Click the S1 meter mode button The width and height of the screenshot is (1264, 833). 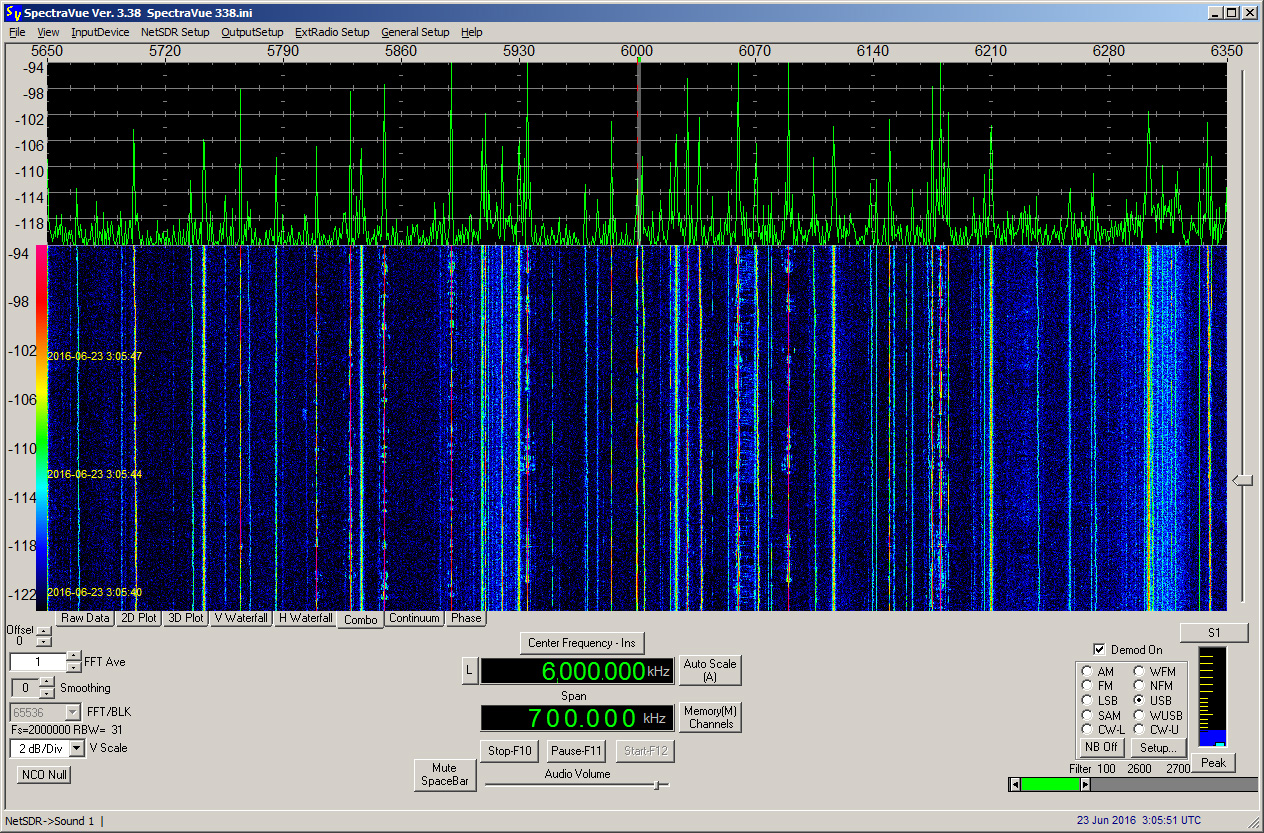pos(1214,633)
